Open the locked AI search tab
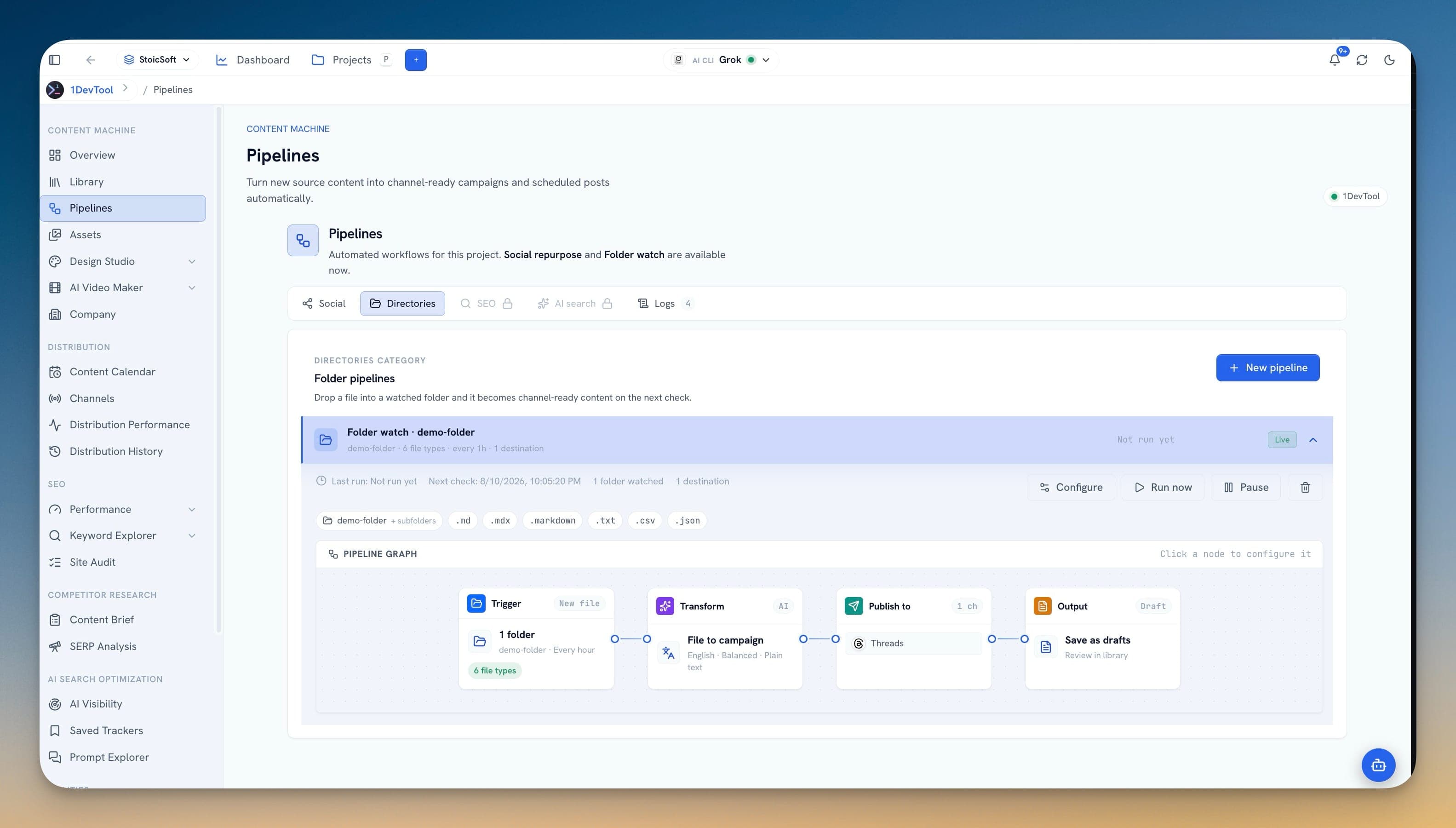This screenshot has width=1456, height=828. click(575, 304)
